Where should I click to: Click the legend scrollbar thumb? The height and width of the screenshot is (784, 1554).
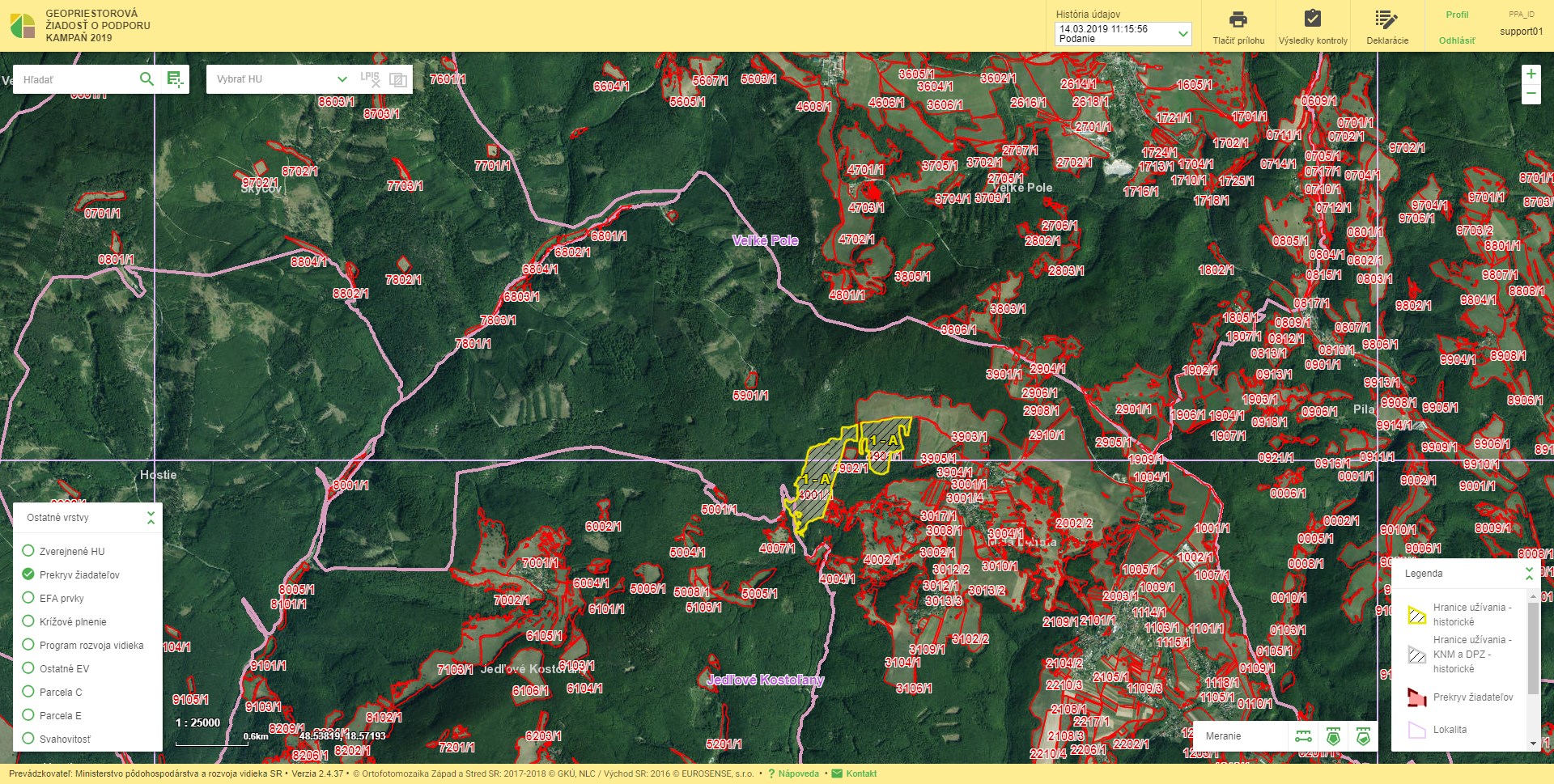pyautogui.click(x=1533, y=647)
